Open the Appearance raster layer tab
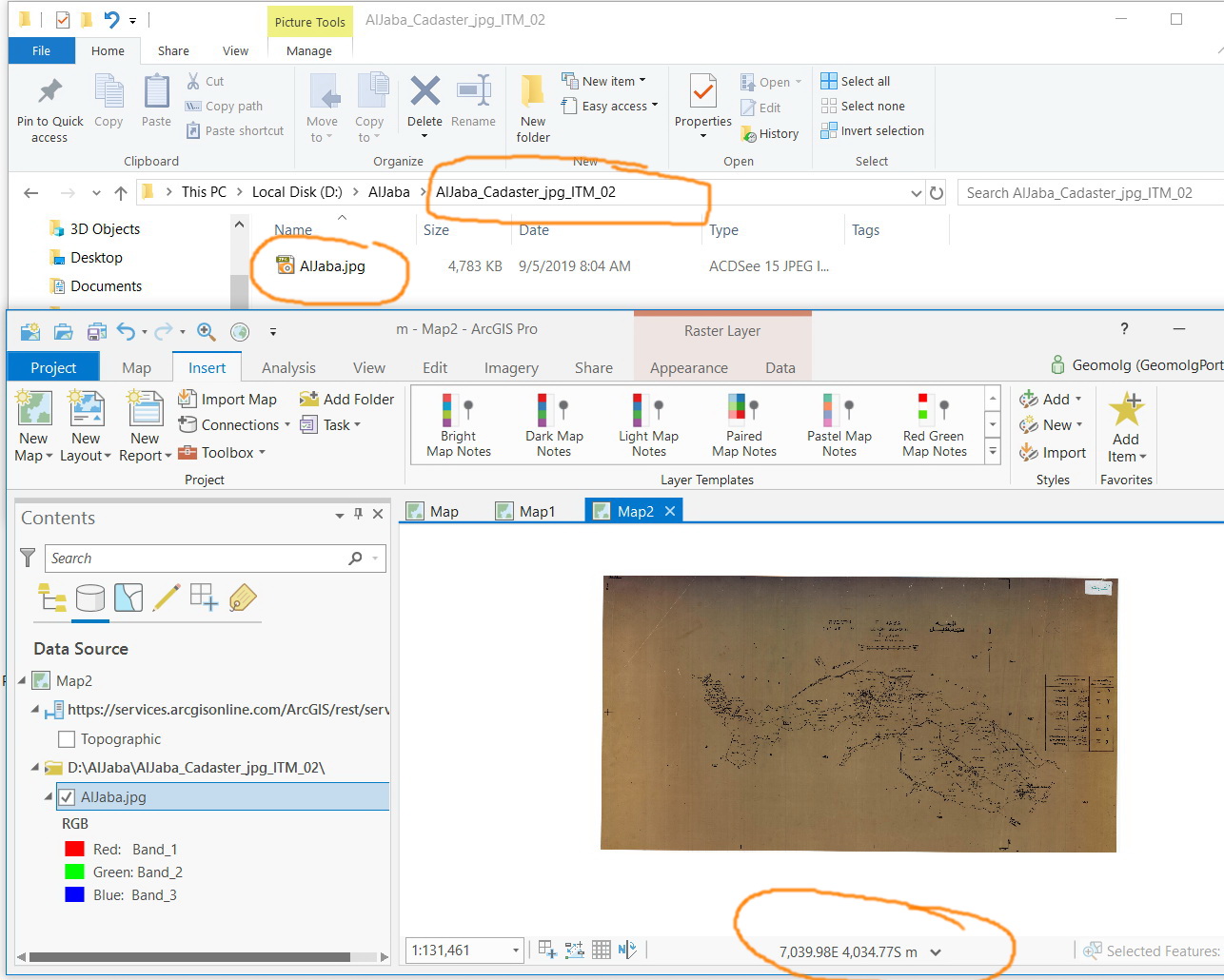The height and width of the screenshot is (980, 1224). pyautogui.click(x=689, y=368)
